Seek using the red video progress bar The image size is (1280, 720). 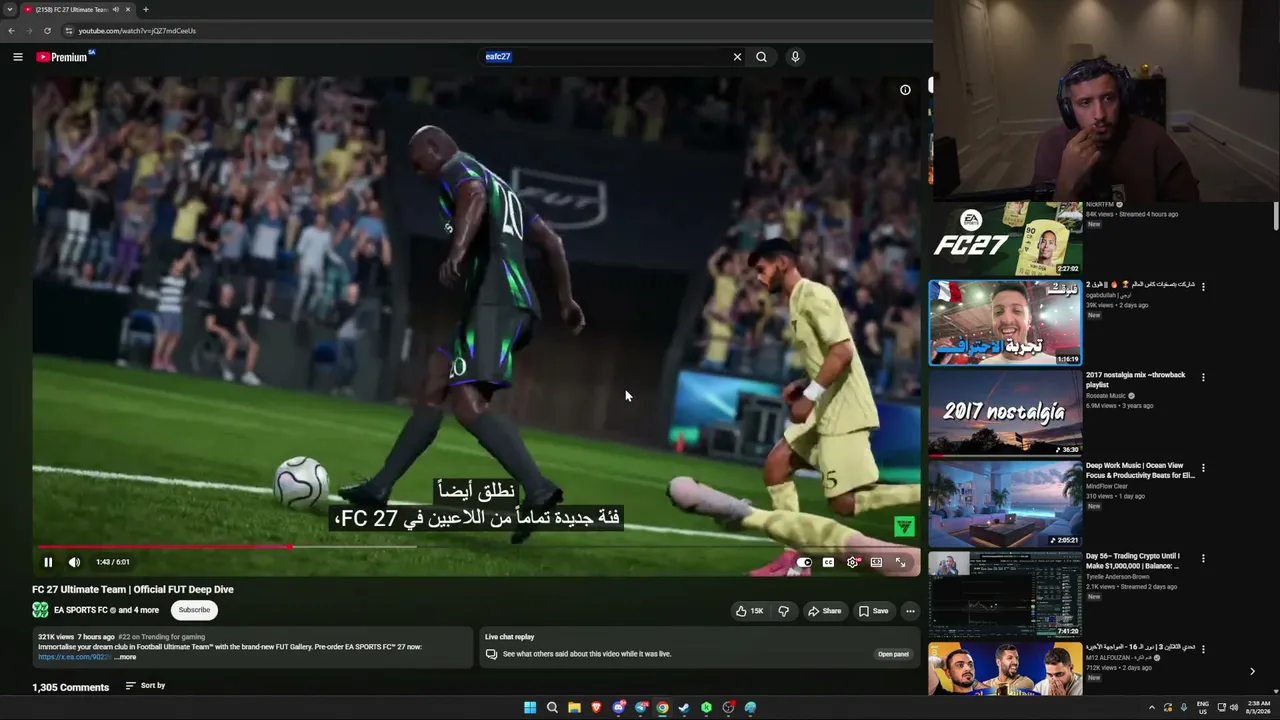[164, 546]
